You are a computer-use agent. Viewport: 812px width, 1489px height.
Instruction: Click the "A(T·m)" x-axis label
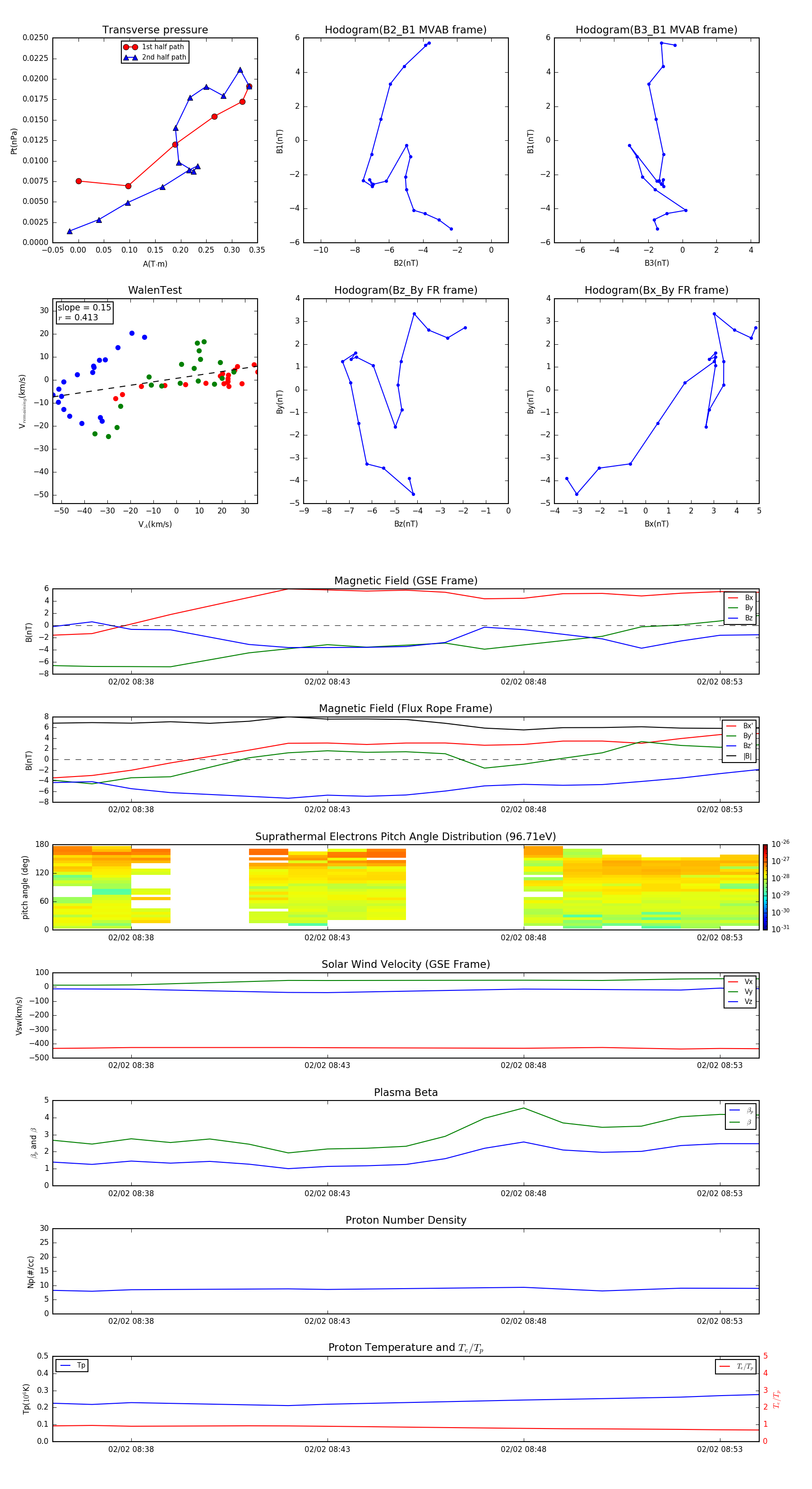[155, 264]
